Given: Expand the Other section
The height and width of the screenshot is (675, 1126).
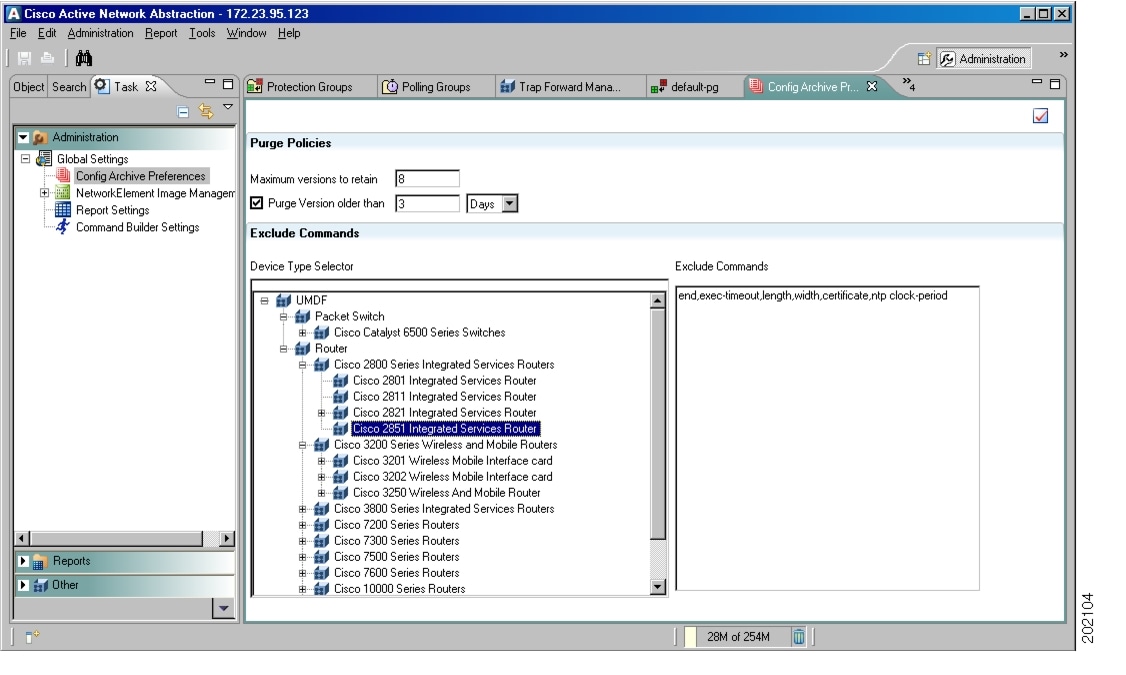Looking at the screenshot, I should (23, 585).
